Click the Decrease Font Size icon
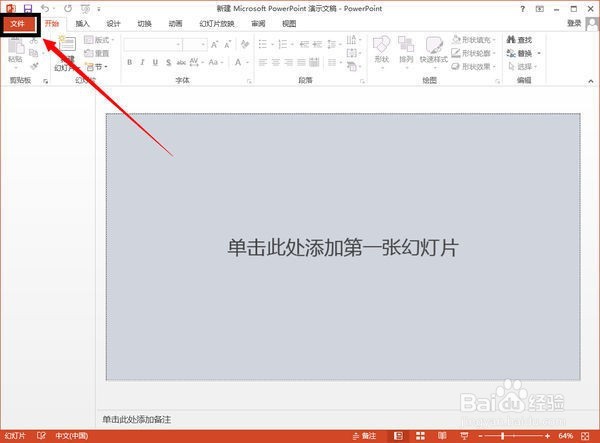This screenshot has height=443, width=600. 228,45
